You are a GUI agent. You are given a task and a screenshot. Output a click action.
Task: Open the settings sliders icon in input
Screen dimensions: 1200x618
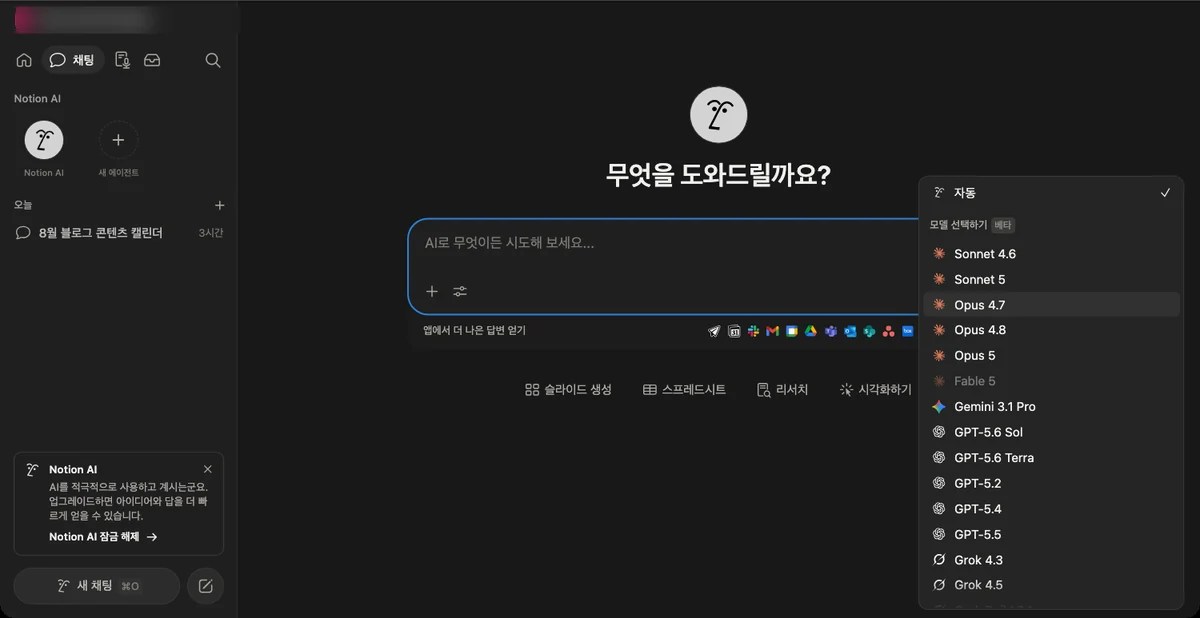coord(460,291)
